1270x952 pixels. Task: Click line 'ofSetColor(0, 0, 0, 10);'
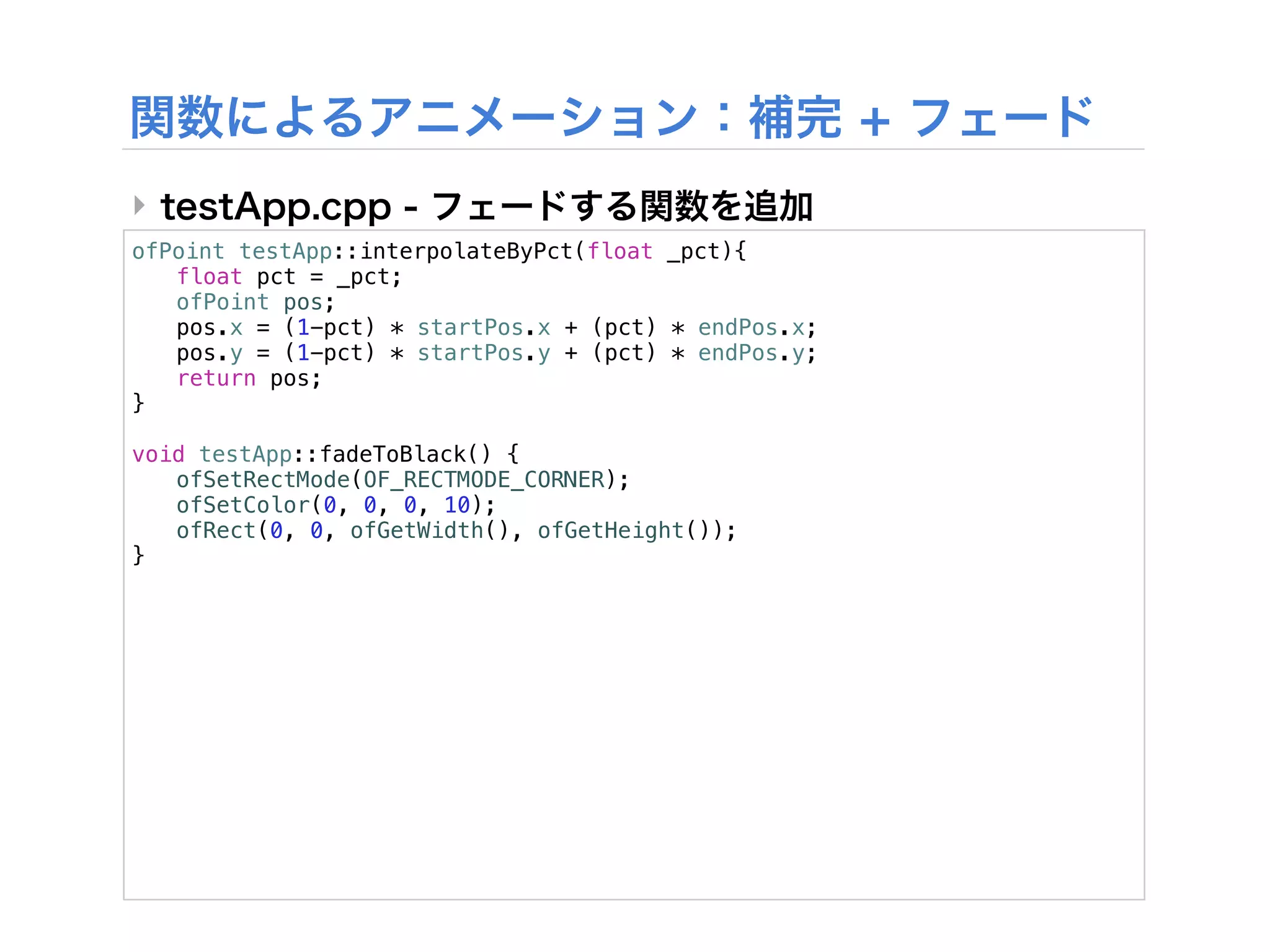(336, 505)
